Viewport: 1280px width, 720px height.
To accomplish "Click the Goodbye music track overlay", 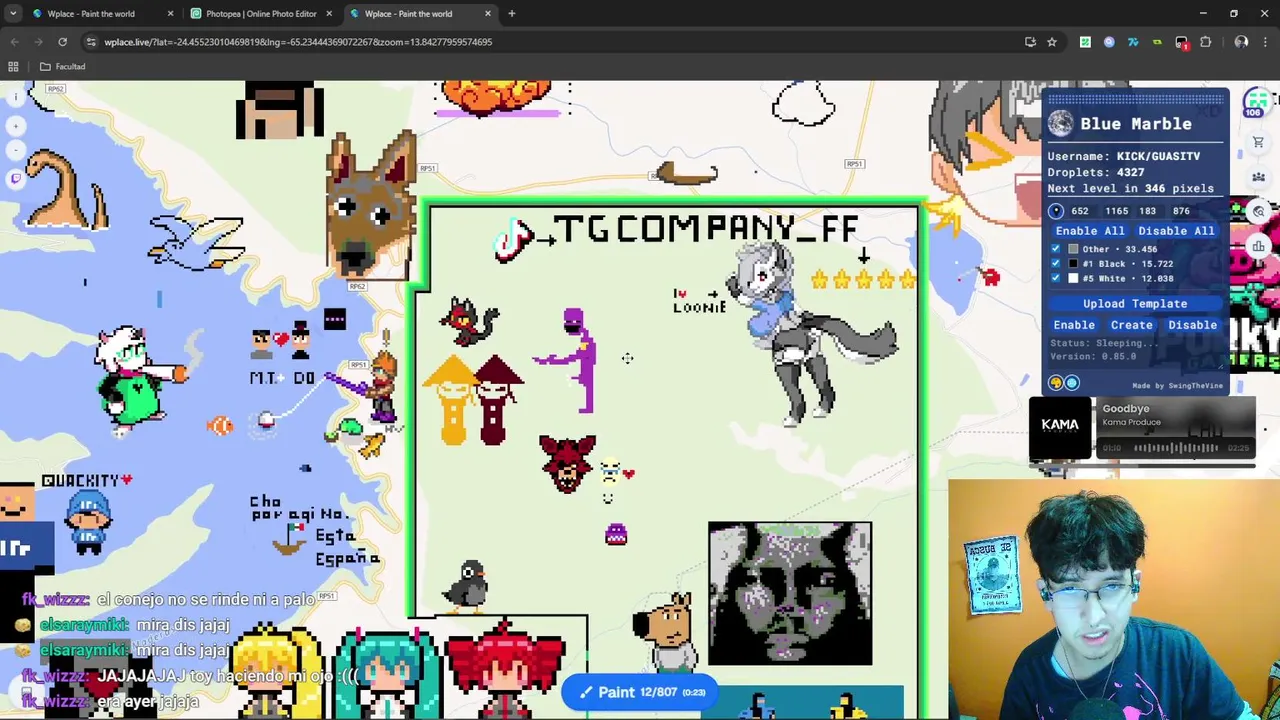I will pyautogui.click(x=1142, y=429).
